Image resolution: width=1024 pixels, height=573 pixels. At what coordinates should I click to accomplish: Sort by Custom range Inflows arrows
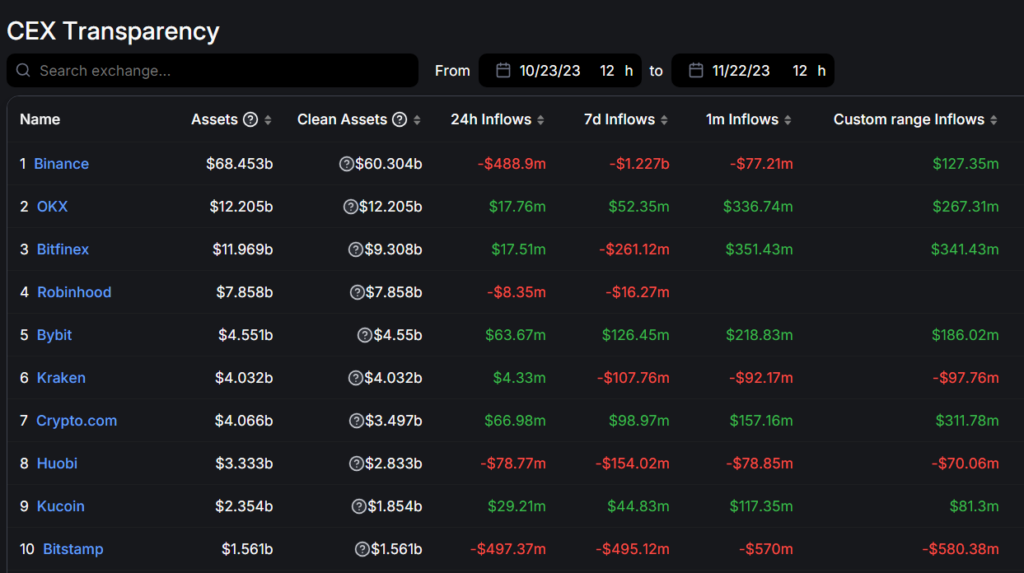pyautogui.click(x=993, y=120)
